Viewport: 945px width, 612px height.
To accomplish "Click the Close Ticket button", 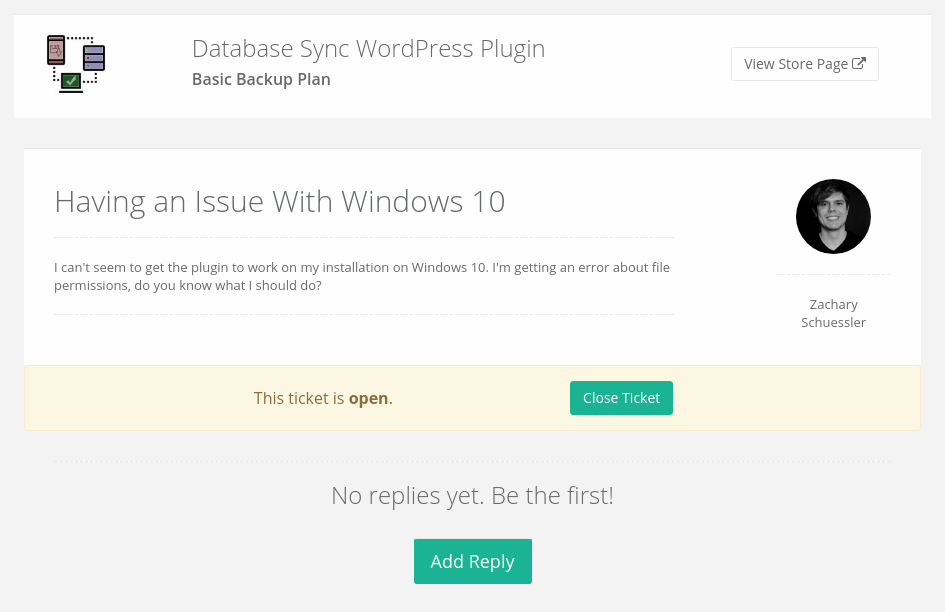I will point(621,398).
